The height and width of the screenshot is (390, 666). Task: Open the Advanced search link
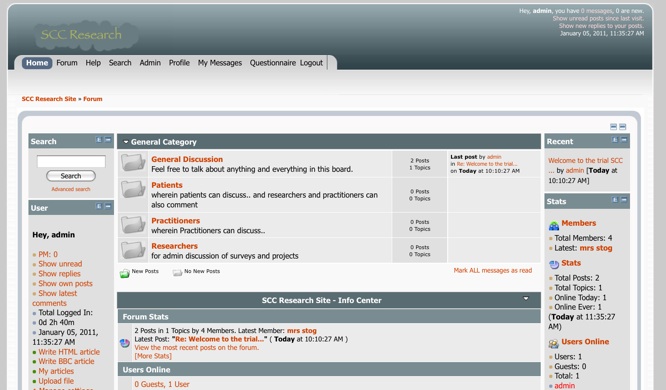pos(71,189)
